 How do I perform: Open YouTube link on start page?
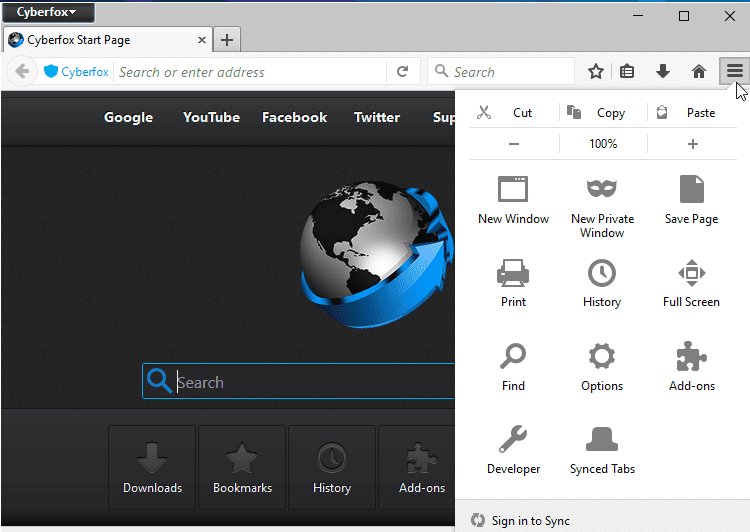(211, 117)
